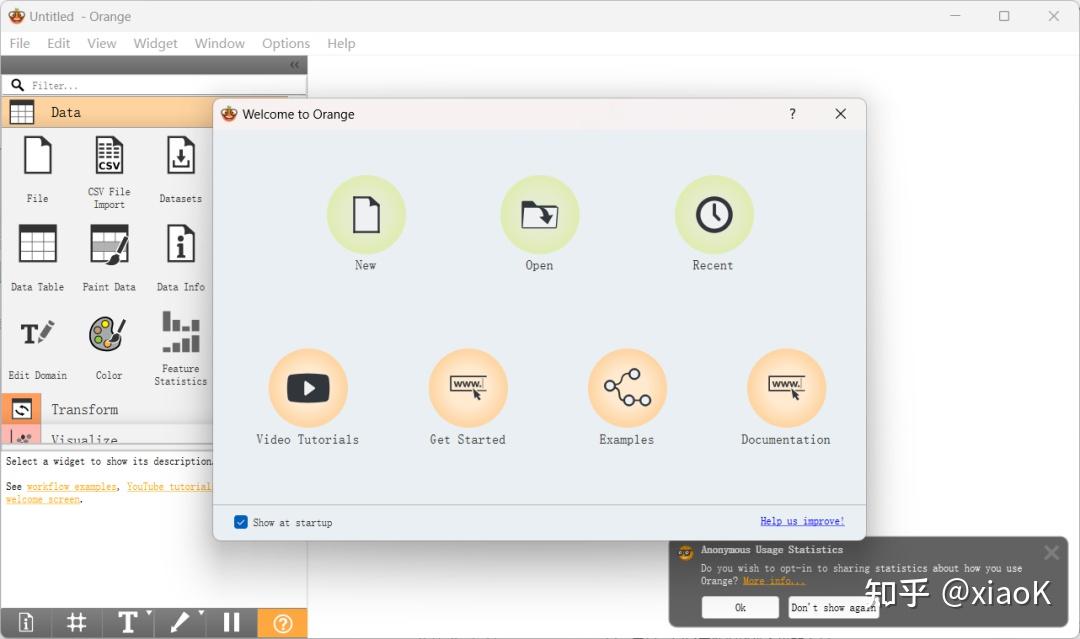This screenshot has width=1080, height=639.
Task: Dismiss usage statistics with Don't show again
Action: coord(833,607)
